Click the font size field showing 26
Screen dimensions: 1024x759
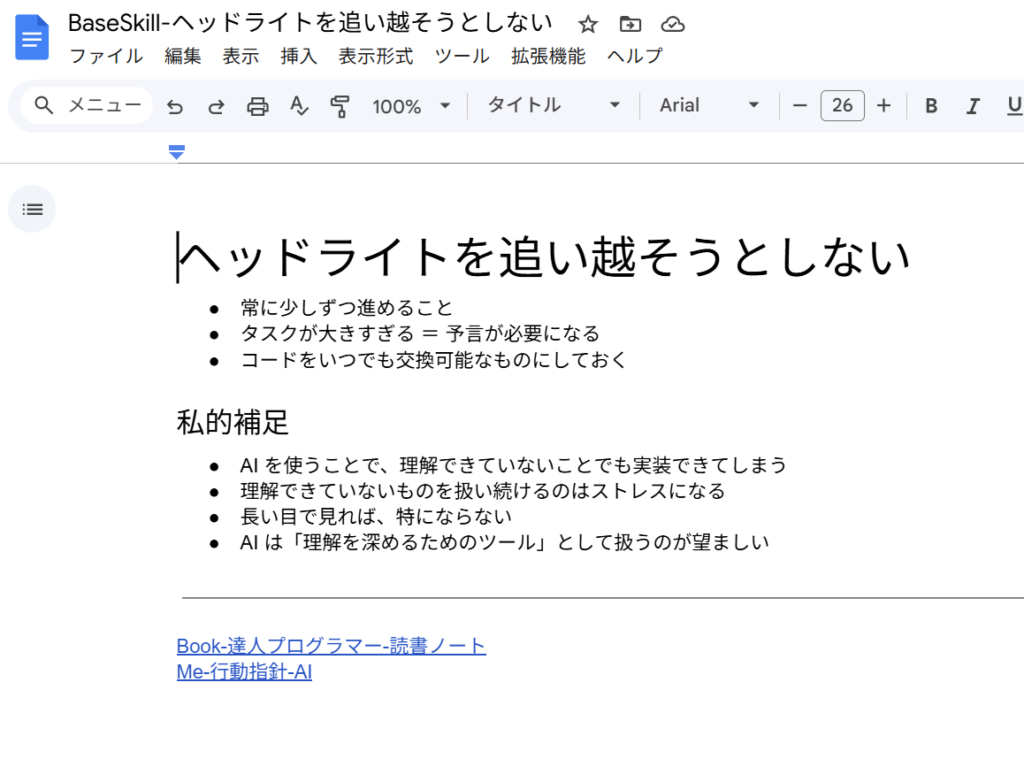click(842, 106)
